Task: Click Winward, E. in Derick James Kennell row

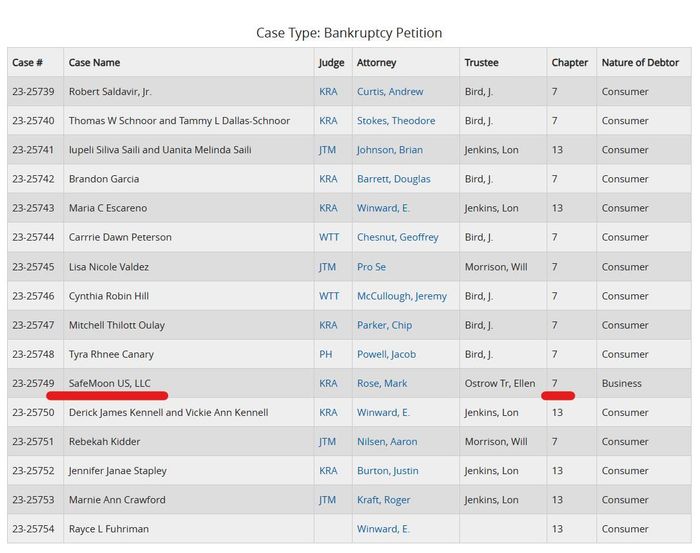Action: tap(383, 412)
